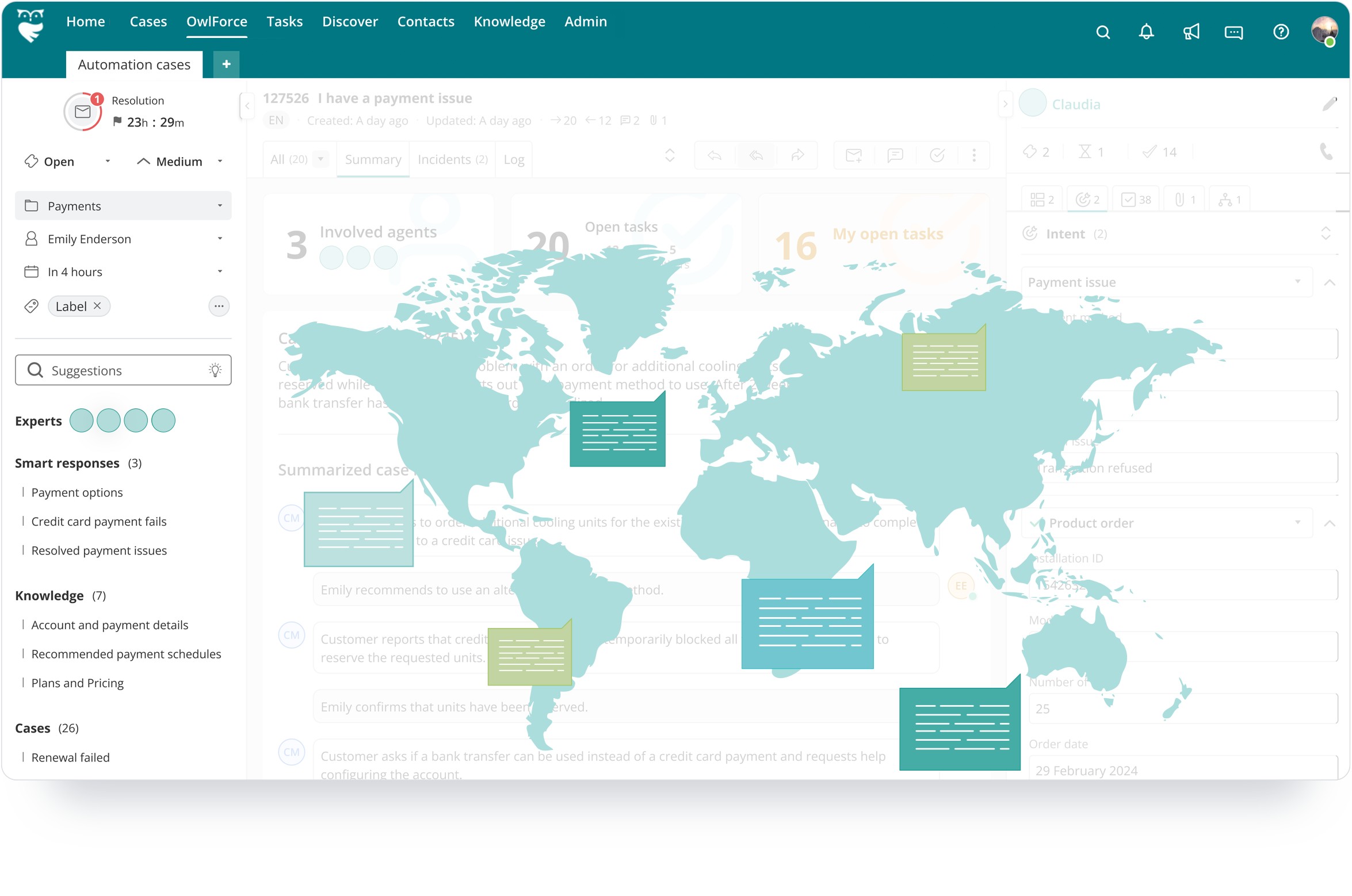This screenshot has width=1352, height=896.
Task: Switch to the Incidents tab
Action: [452, 159]
